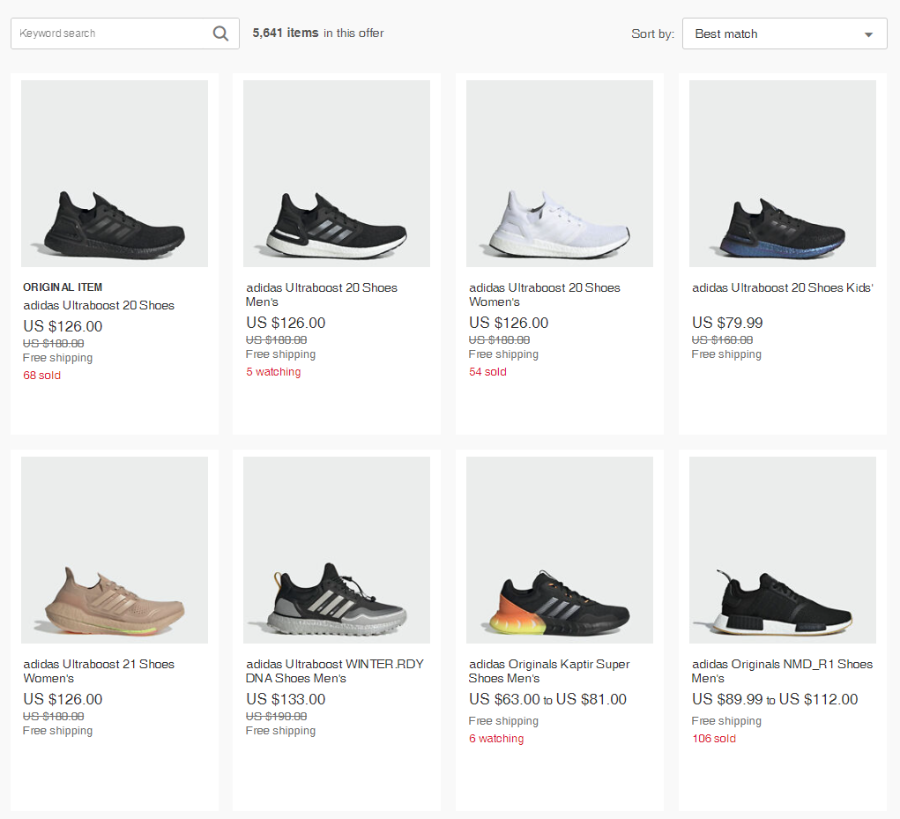This screenshot has width=900, height=819.
Task: Open adidas Ultraboost WINTER.RDY DNA Shoes link
Action: [x=335, y=671]
